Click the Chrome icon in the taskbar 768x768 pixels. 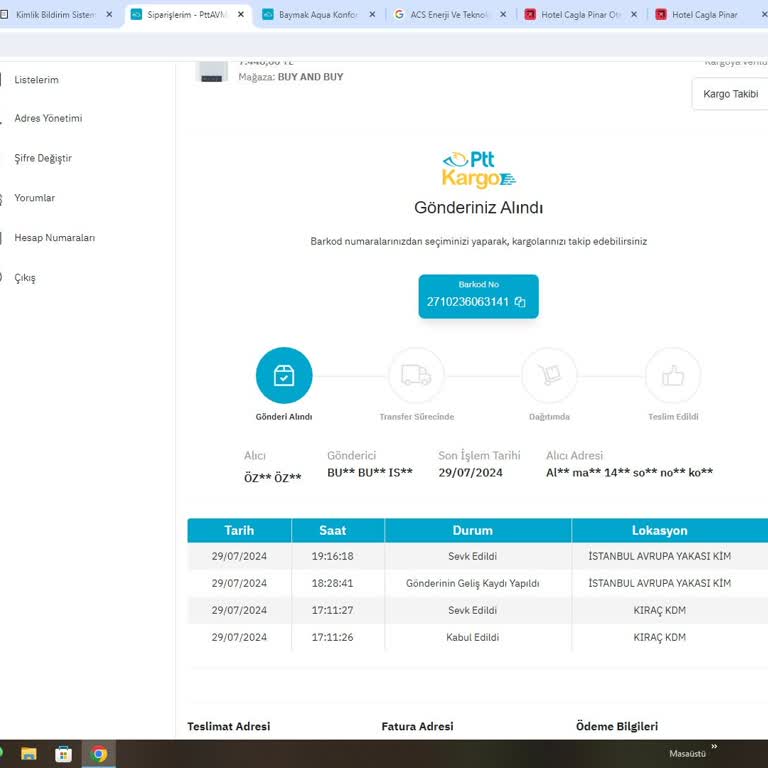click(x=98, y=754)
